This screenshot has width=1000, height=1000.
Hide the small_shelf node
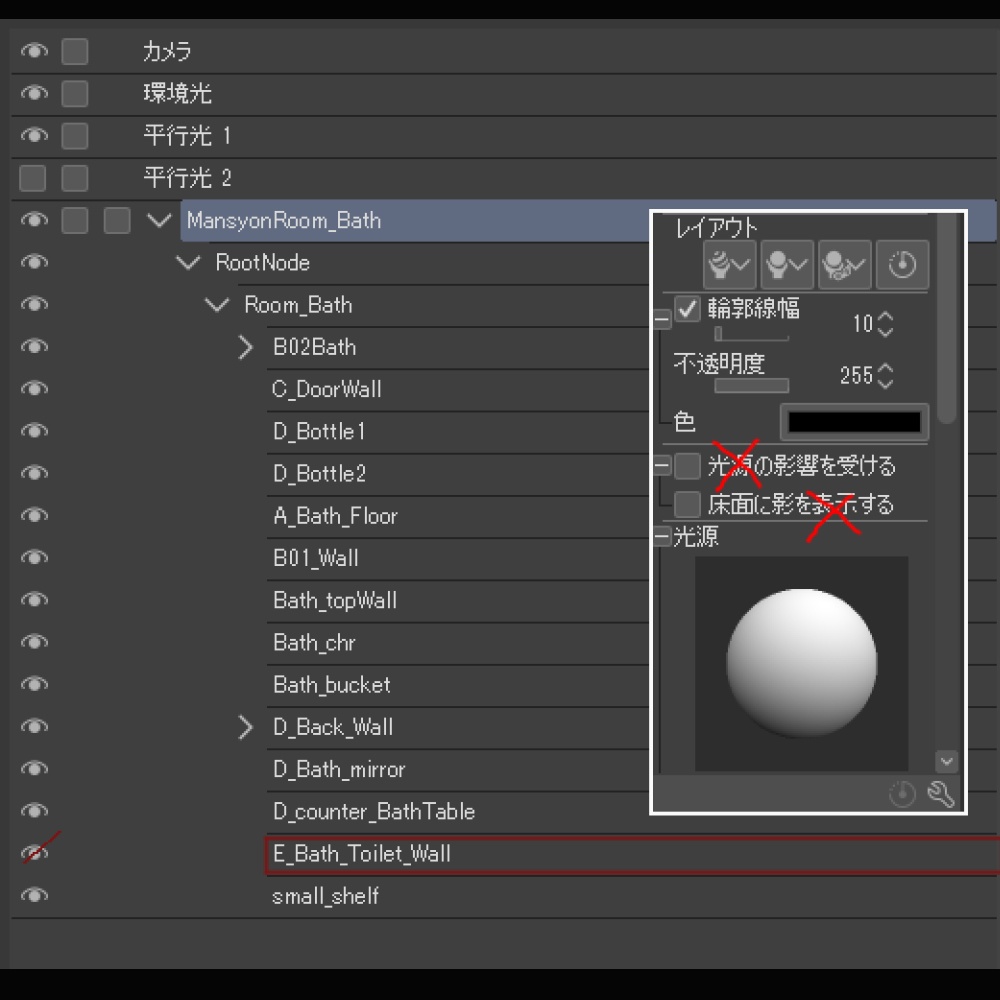(34, 895)
